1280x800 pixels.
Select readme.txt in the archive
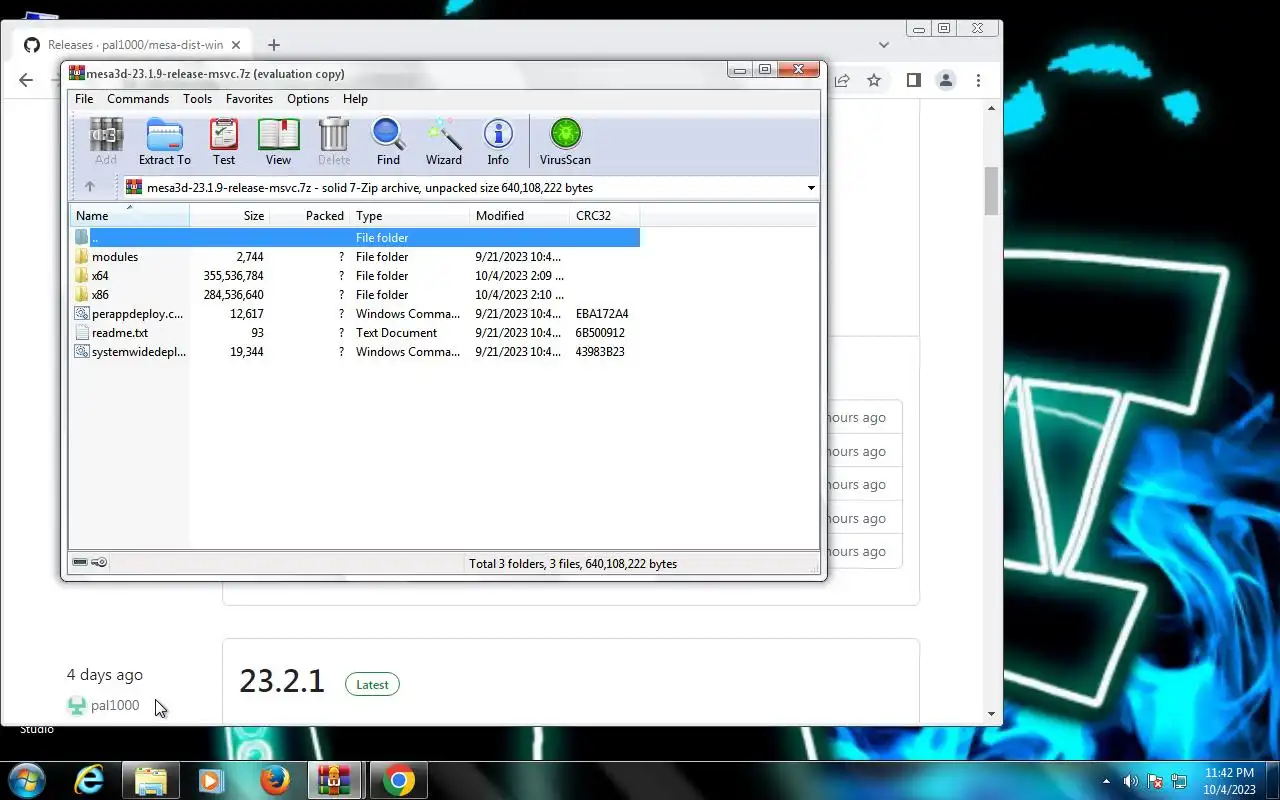coord(120,333)
